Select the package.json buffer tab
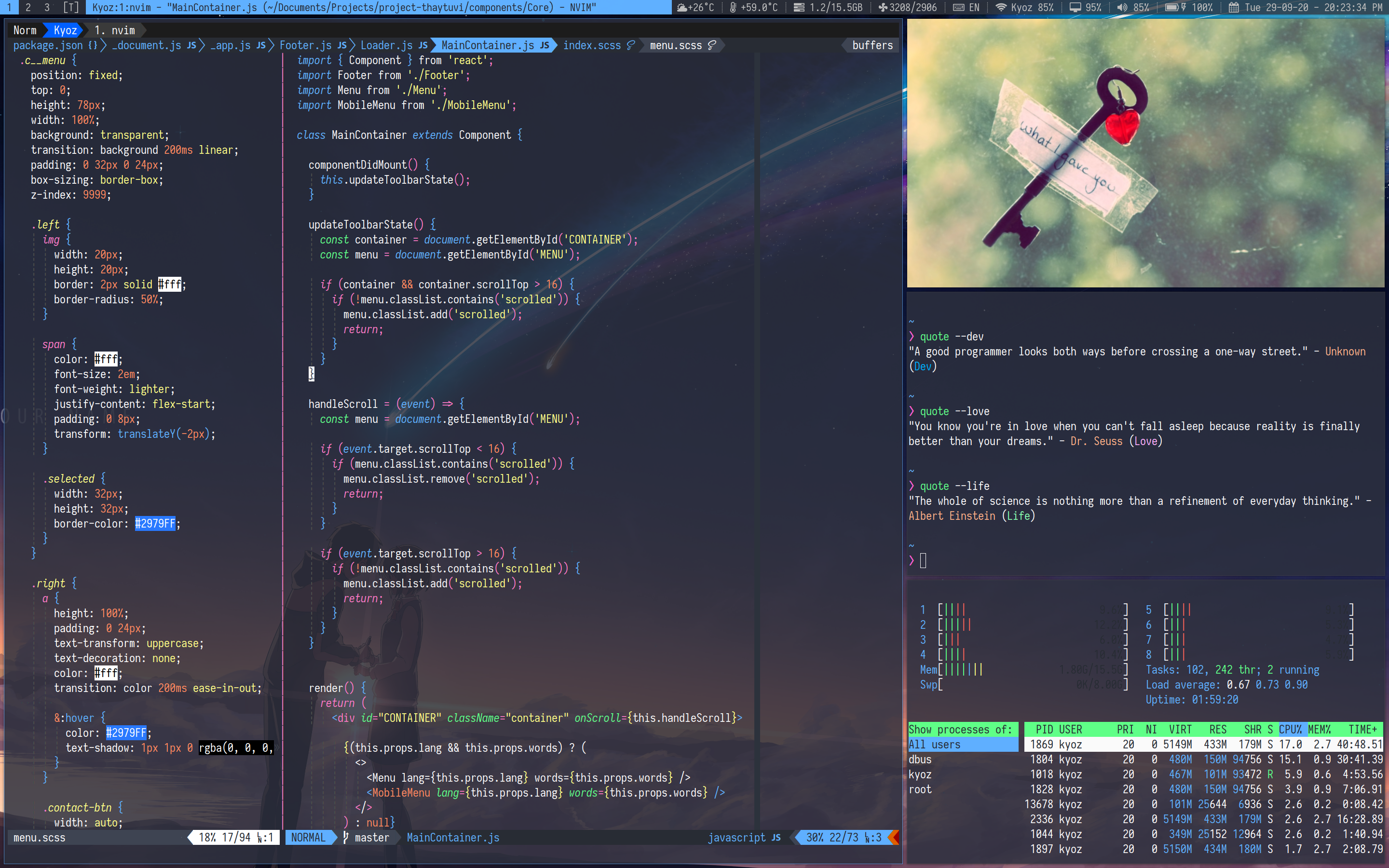1389x868 pixels. pos(48,45)
